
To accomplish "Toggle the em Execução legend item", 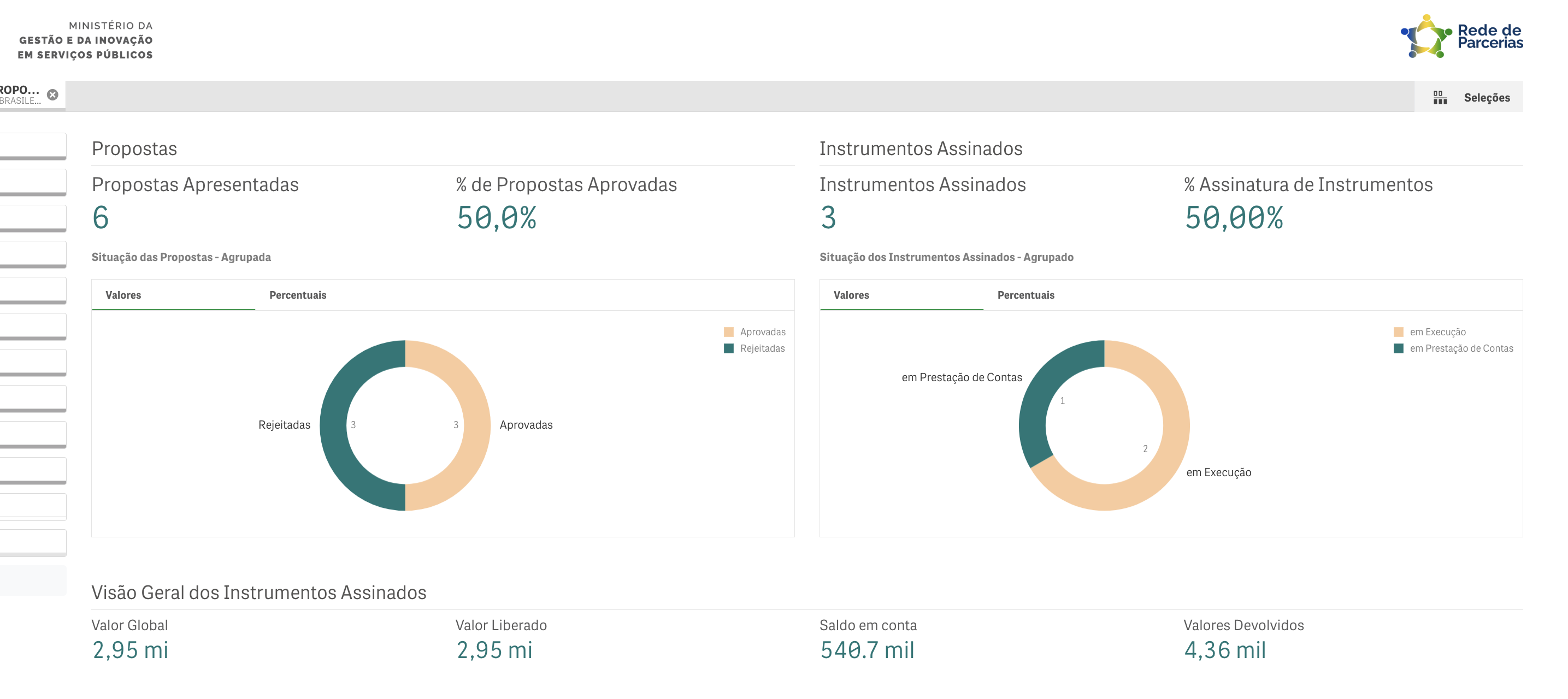I will [1429, 332].
